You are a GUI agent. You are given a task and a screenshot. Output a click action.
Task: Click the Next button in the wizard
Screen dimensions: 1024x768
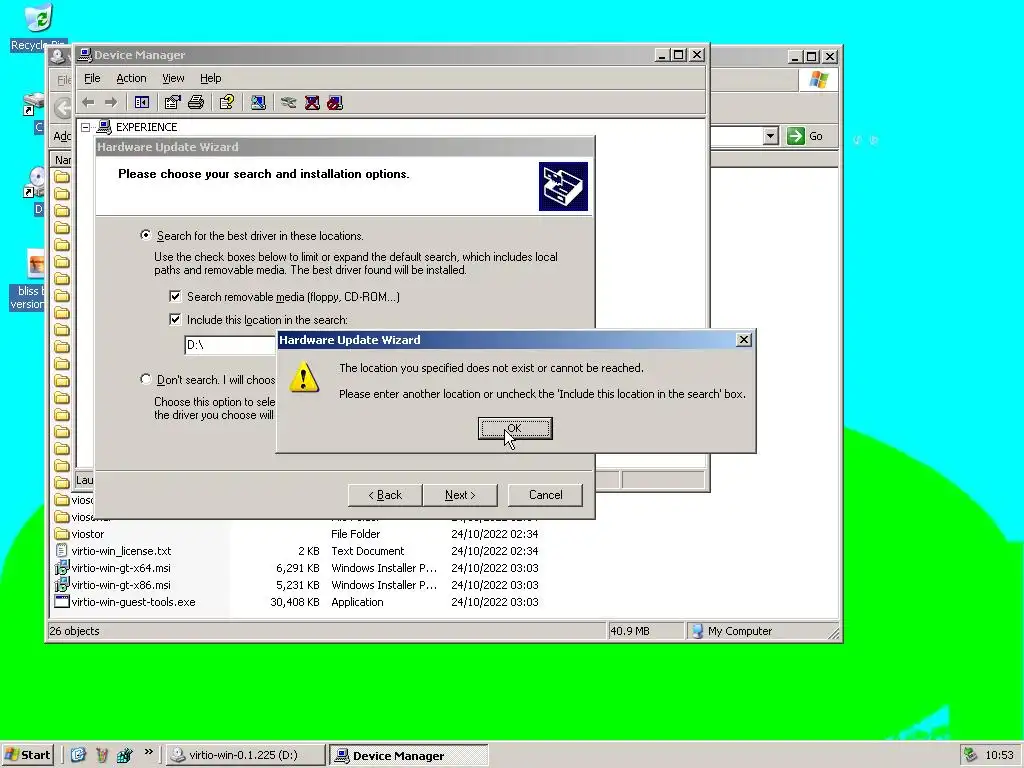click(460, 495)
